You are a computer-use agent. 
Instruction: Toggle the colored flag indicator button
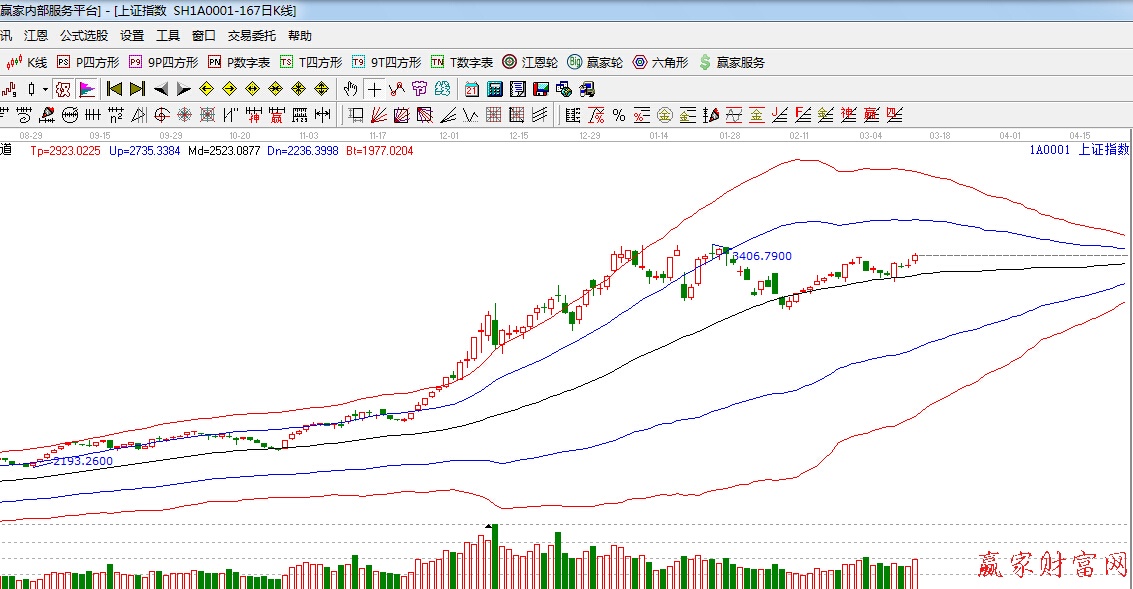click(87, 89)
